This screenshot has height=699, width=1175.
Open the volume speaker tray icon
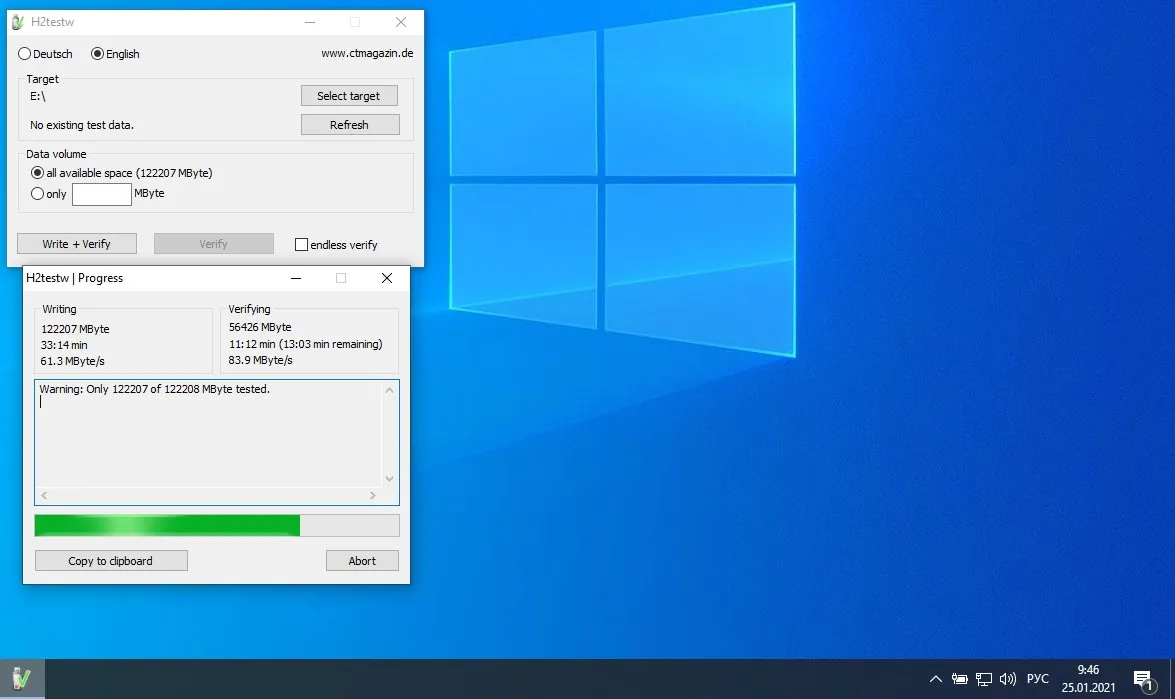pyautogui.click(x=1008, y=679)
